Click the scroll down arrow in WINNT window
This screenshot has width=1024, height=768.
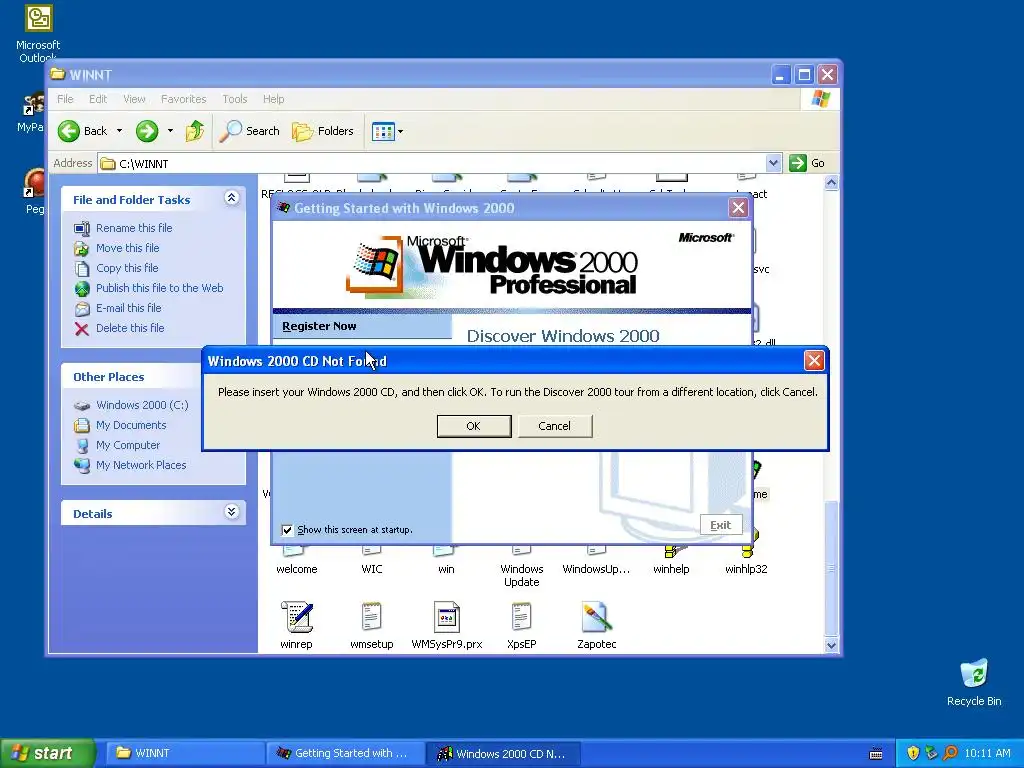click(831, 645)
